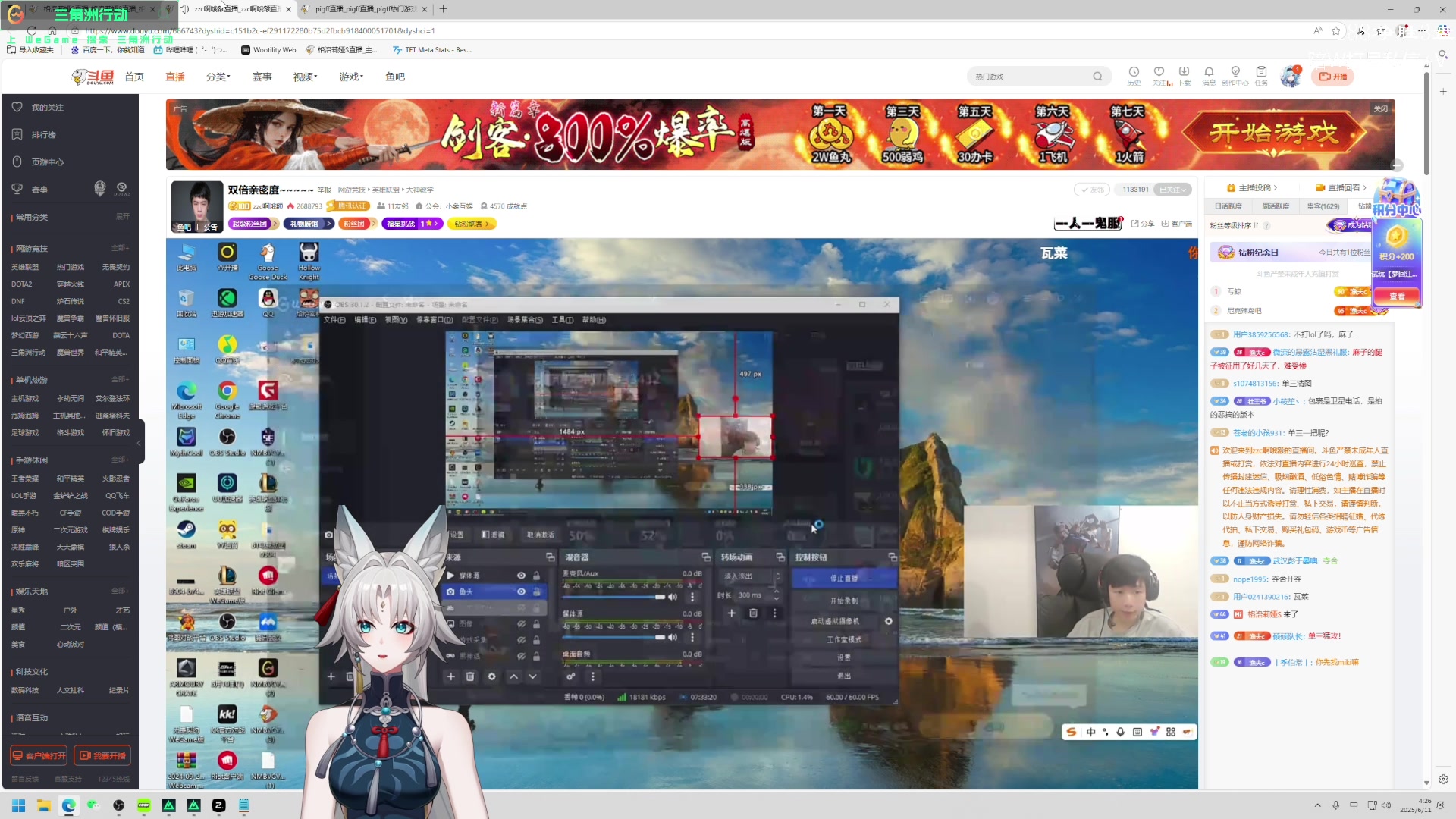Open the 关注 heart icon in header
Screen dimensions: 1456x819
coord(1159,76)
